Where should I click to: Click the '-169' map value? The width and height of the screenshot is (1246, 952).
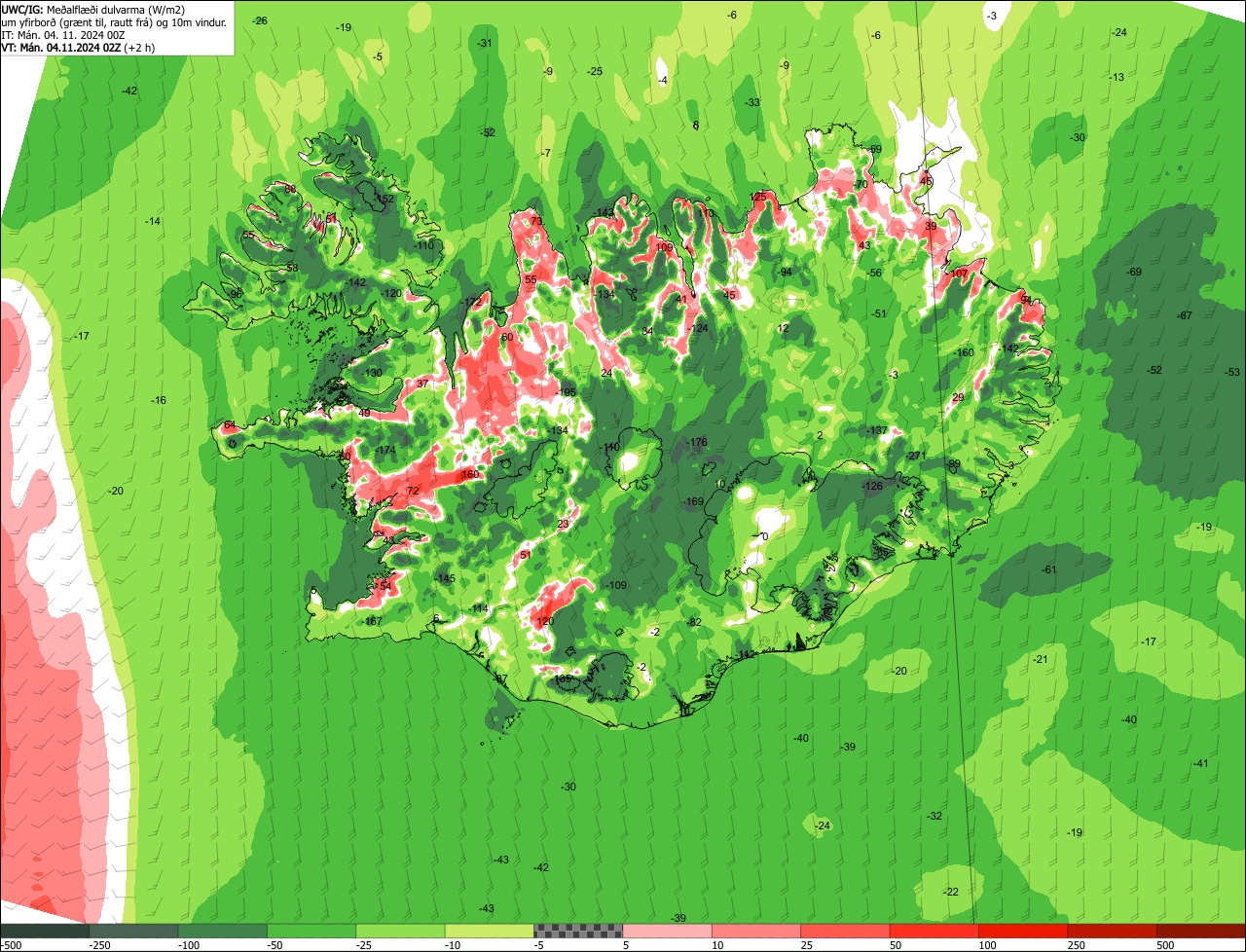[x=692, y=501]
